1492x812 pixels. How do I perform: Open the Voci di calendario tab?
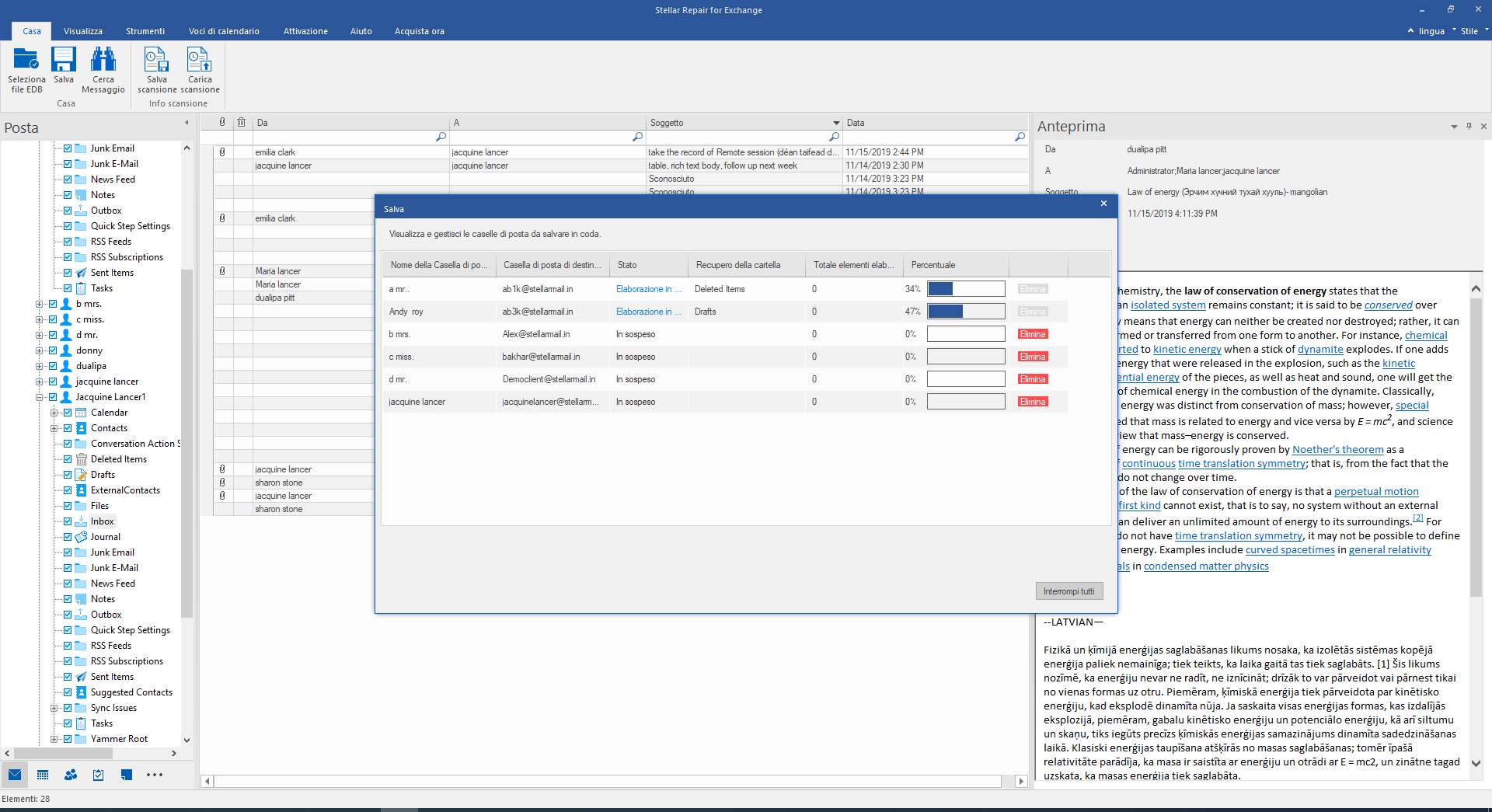pos(224,31)
